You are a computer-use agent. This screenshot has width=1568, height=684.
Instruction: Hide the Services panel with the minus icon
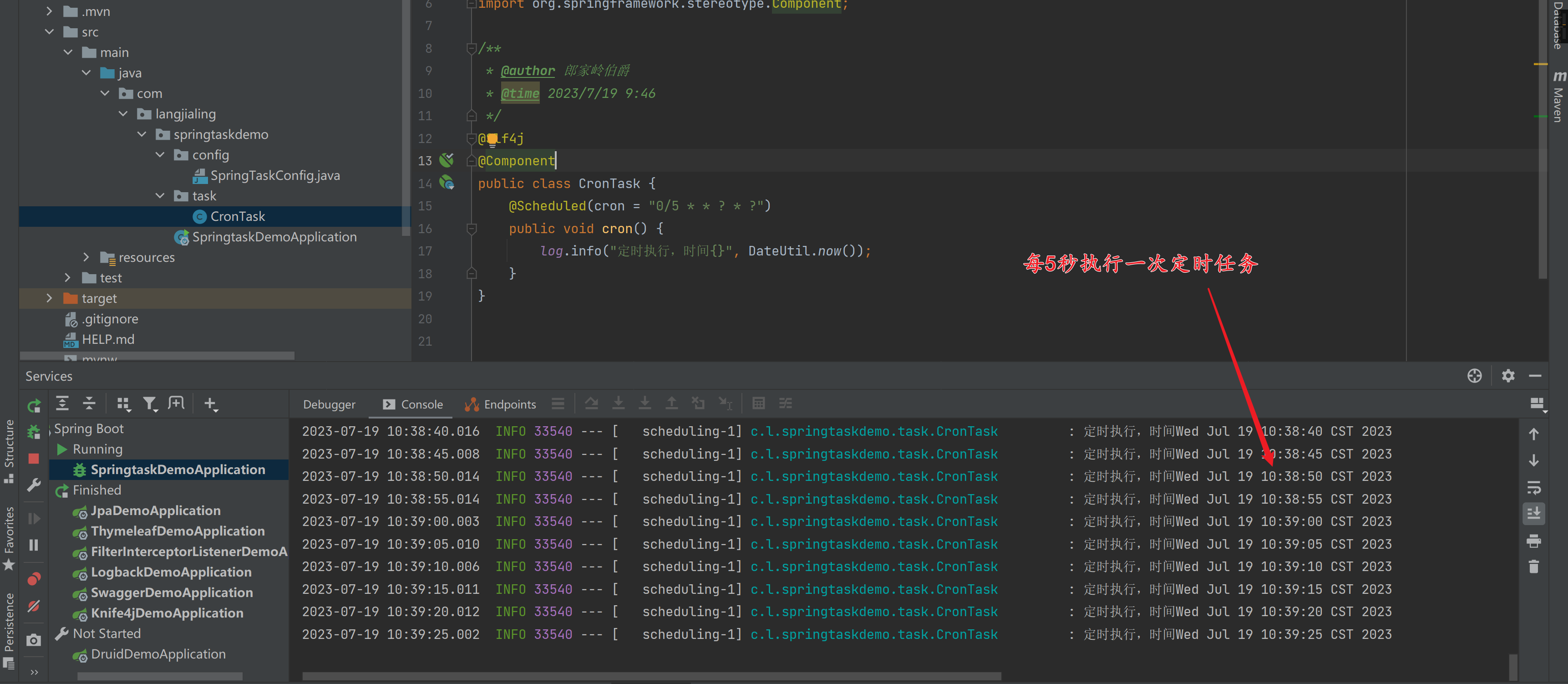pyautogui.click(x=1535, y=376)
